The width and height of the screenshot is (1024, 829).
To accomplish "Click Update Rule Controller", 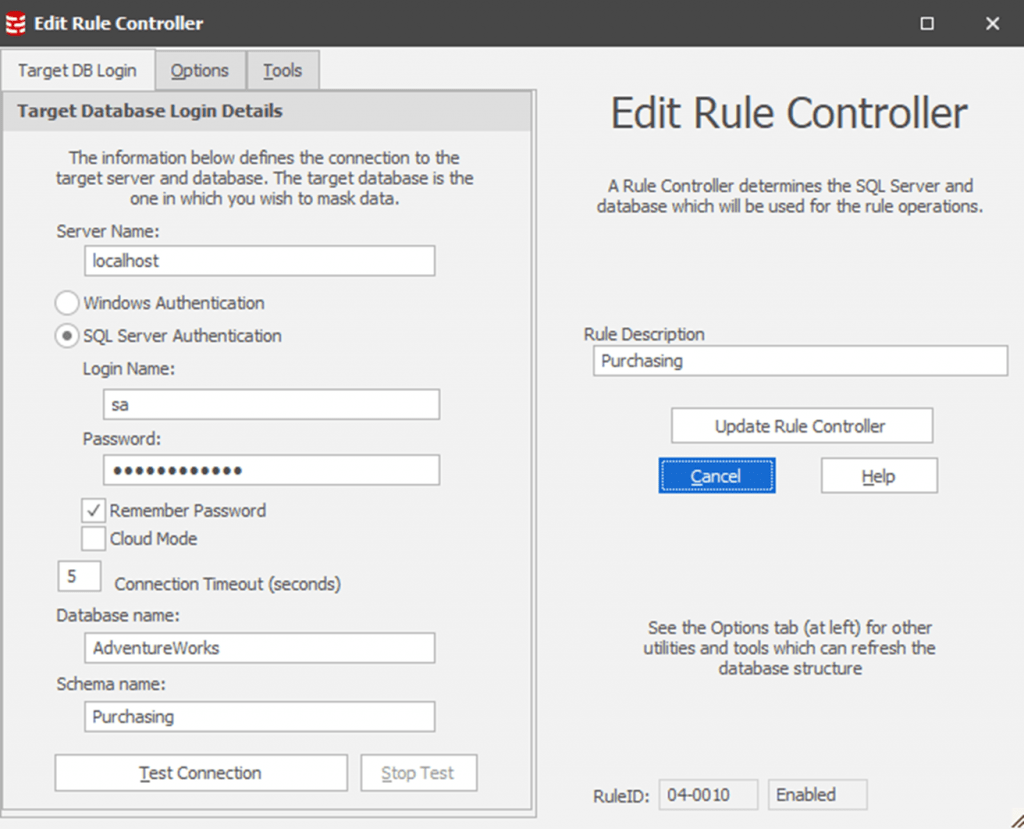I will pos(801,425).
